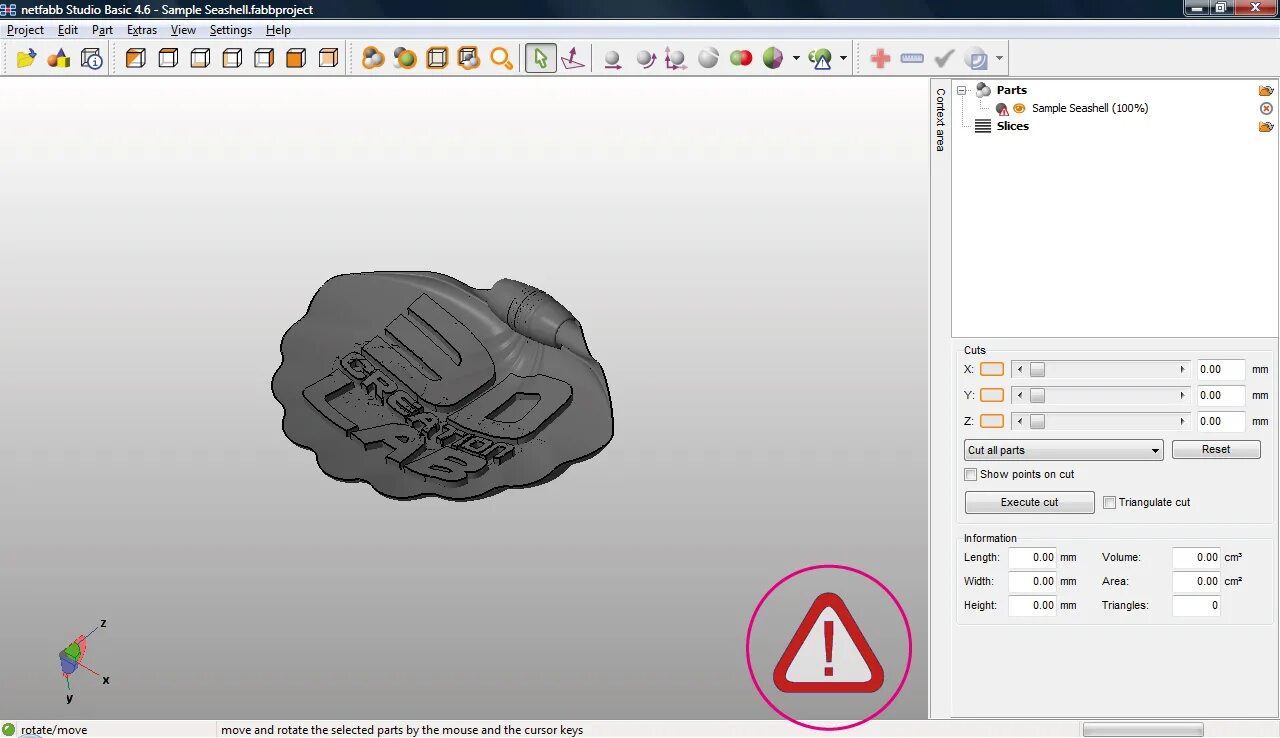Click the part analysis warning-triangle icon

click(821, 59)
